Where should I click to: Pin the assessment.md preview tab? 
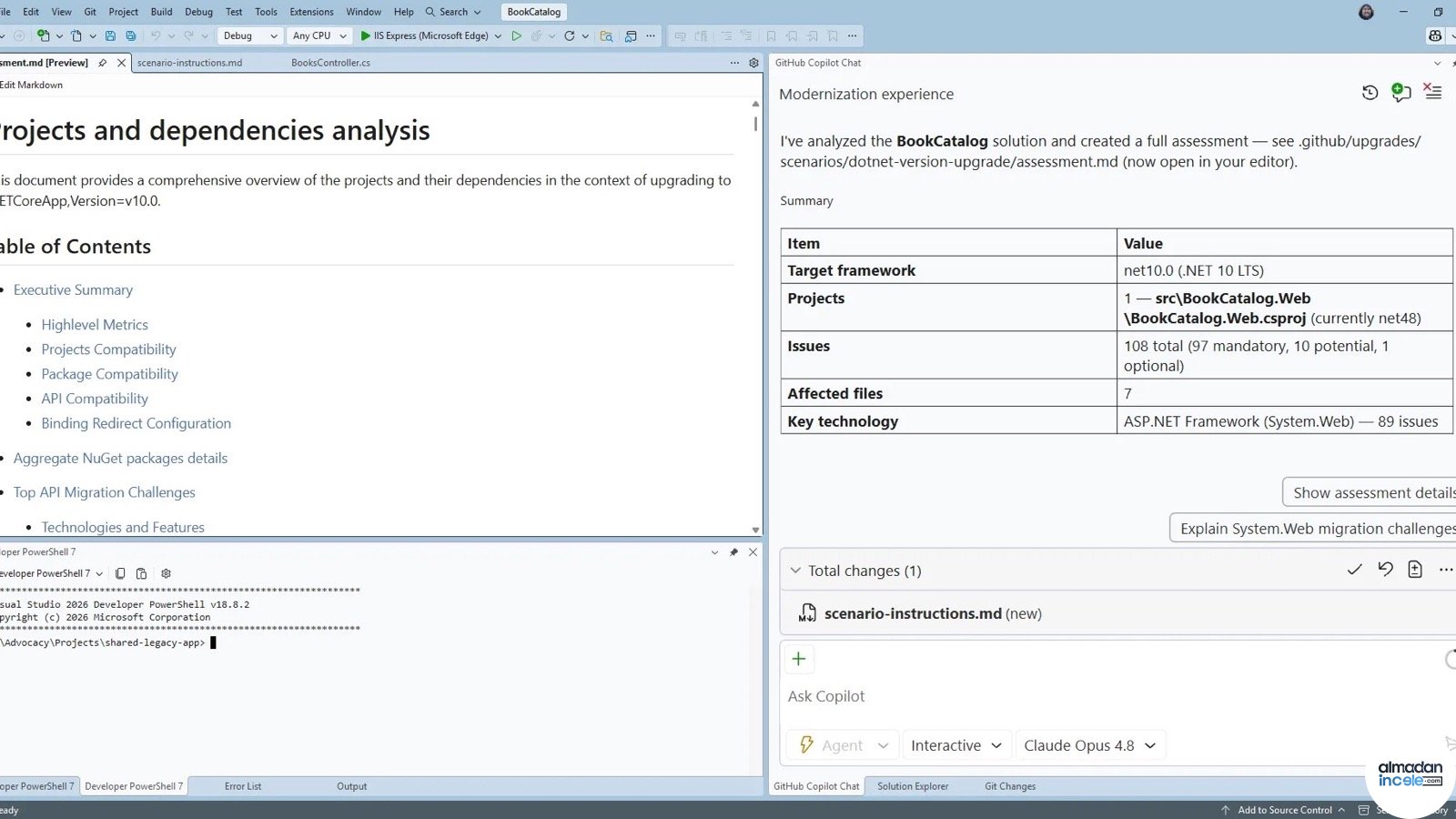coord(103,63)
